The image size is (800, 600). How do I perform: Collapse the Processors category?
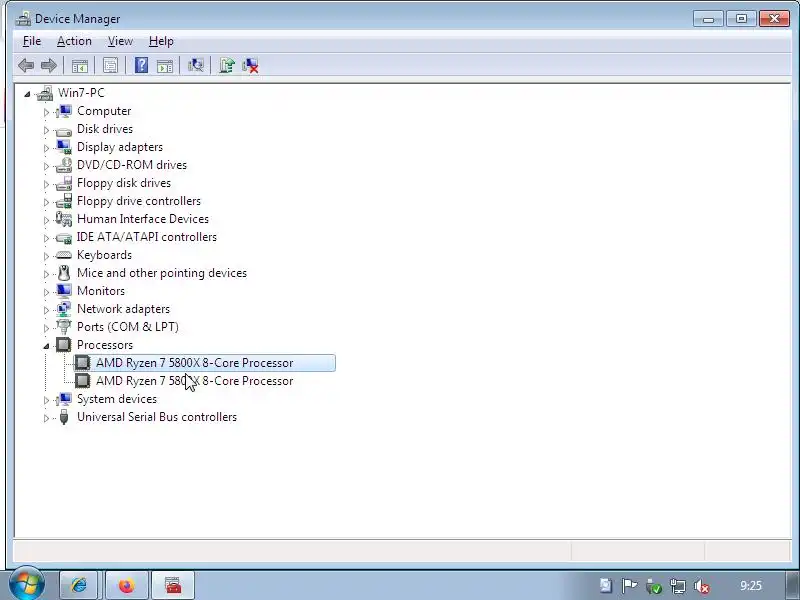coord(46,346)
